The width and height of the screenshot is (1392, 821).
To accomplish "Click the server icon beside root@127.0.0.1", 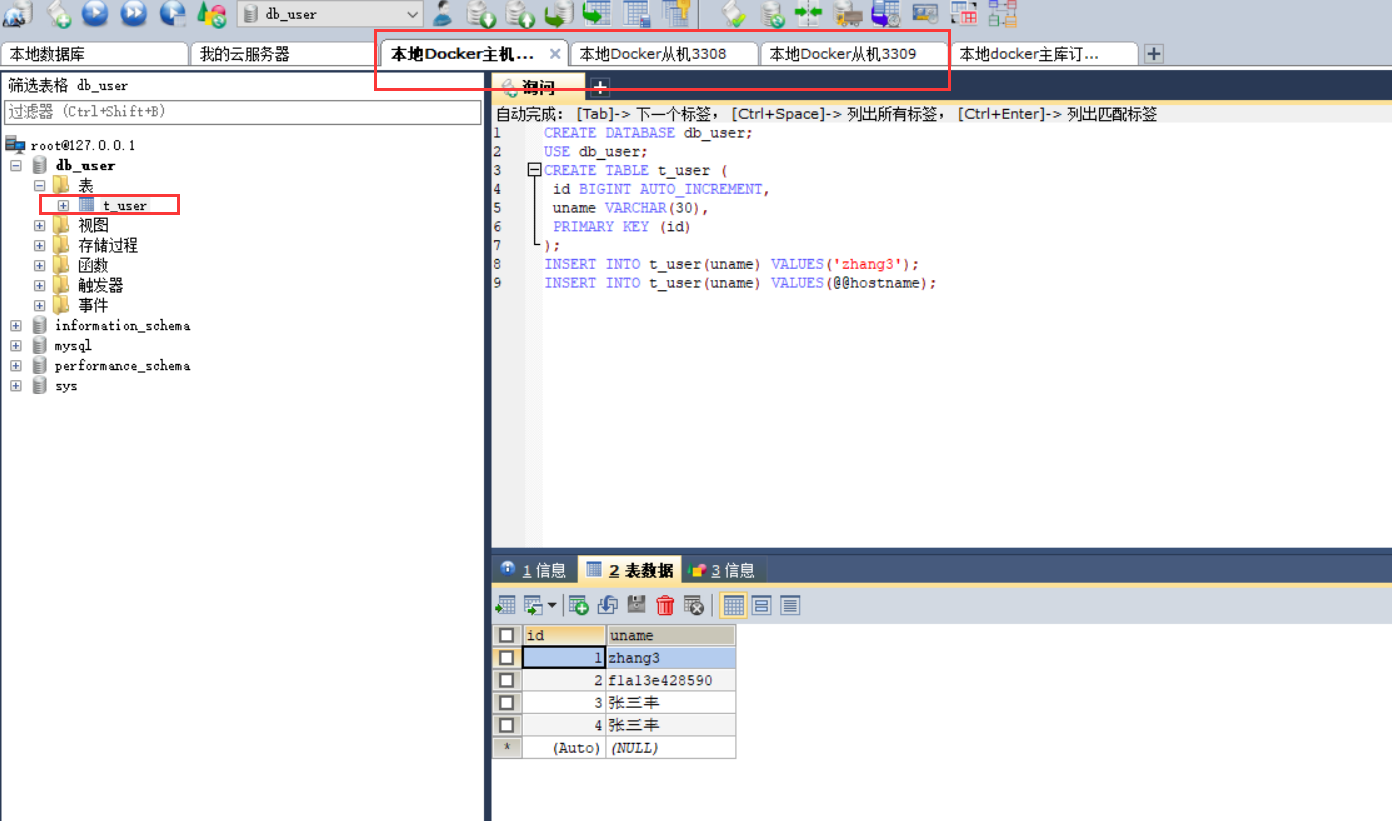I will 15,145.
